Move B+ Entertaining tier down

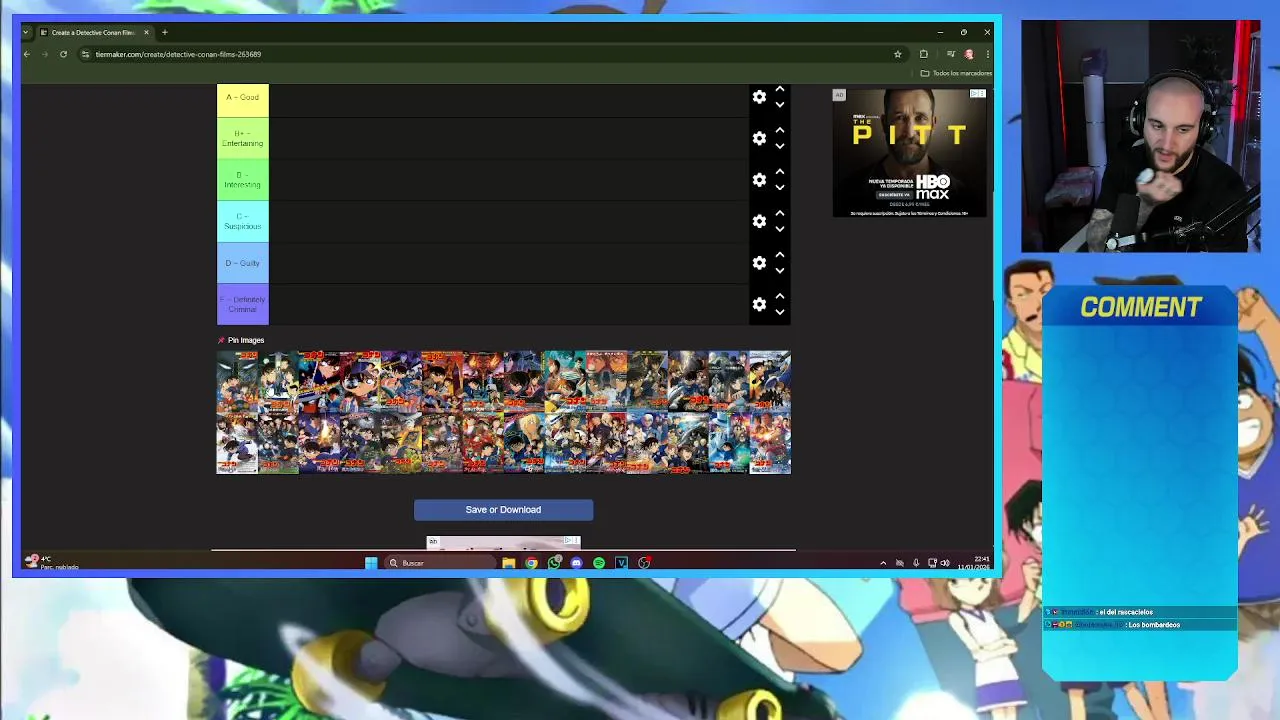[780, 146]
